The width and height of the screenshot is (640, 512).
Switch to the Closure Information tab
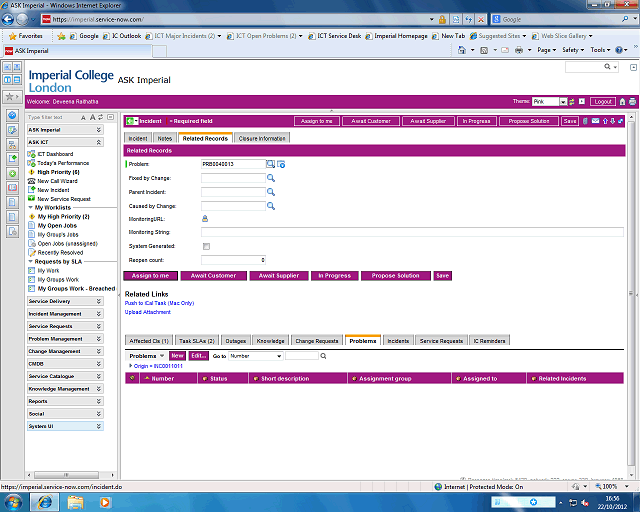262,138
